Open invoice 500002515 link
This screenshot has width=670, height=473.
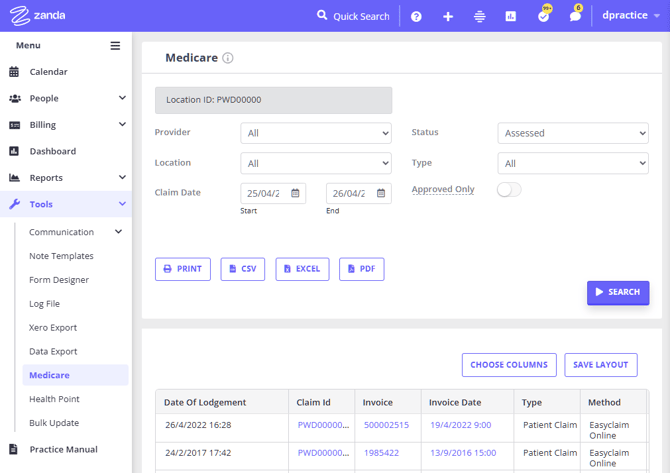click(385, 425)
